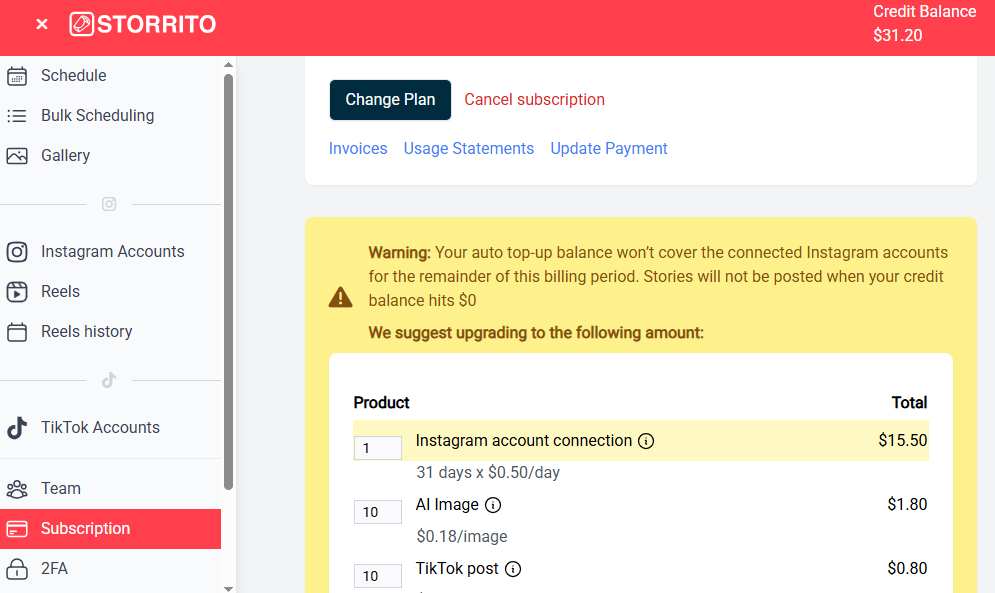The image size is (995, 593).
Task: Click the info icon beside TikTok post
Action: 513,568
